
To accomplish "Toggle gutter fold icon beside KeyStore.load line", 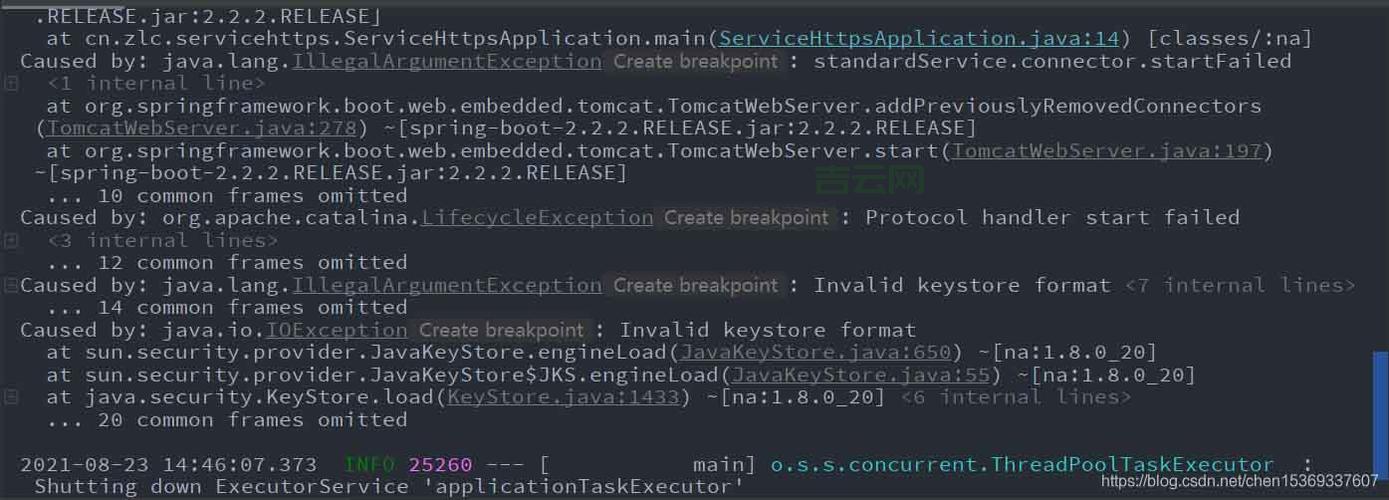I will click(11, 398).
